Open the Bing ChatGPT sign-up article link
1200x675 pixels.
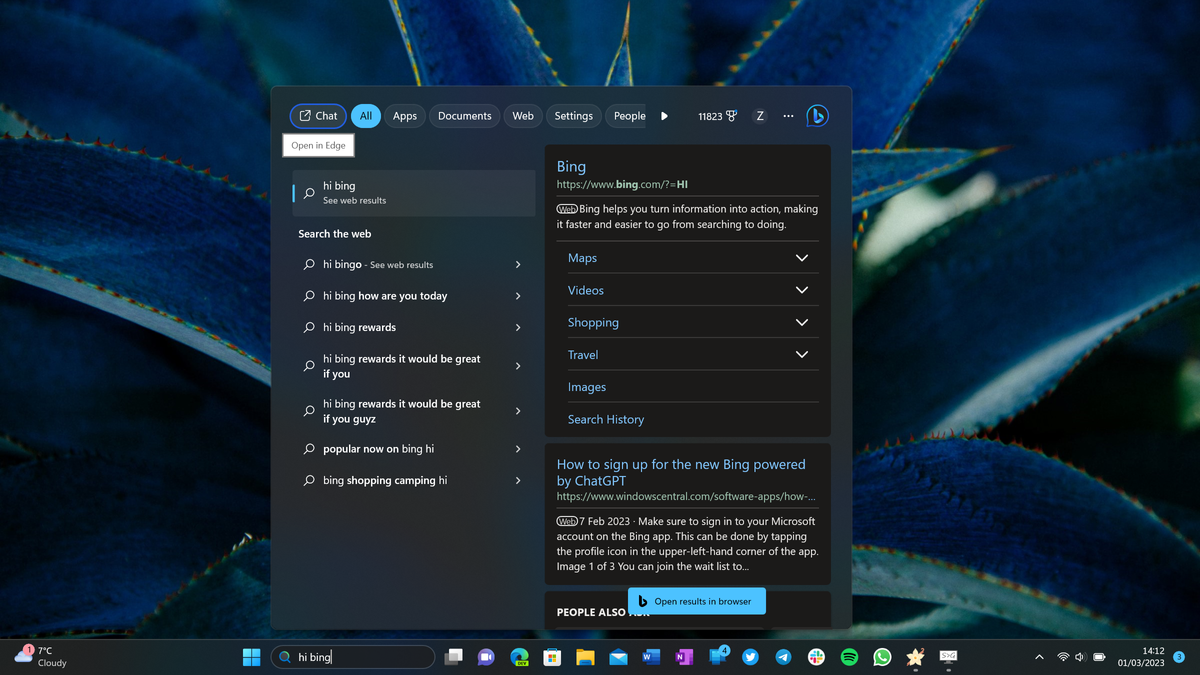coord(680,472)
